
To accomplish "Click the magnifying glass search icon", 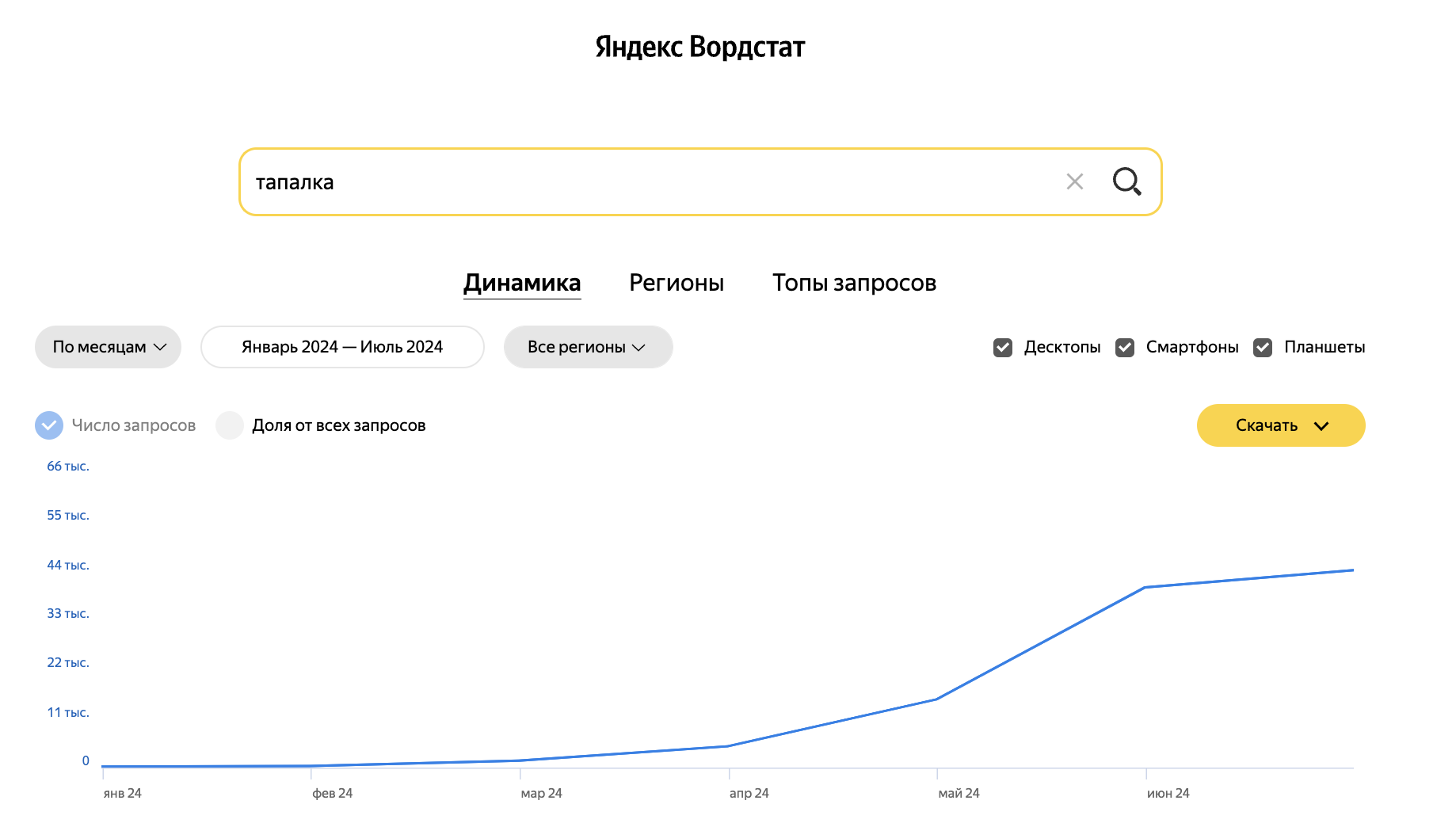I will pyautogui.click(x=1126, y=181).
